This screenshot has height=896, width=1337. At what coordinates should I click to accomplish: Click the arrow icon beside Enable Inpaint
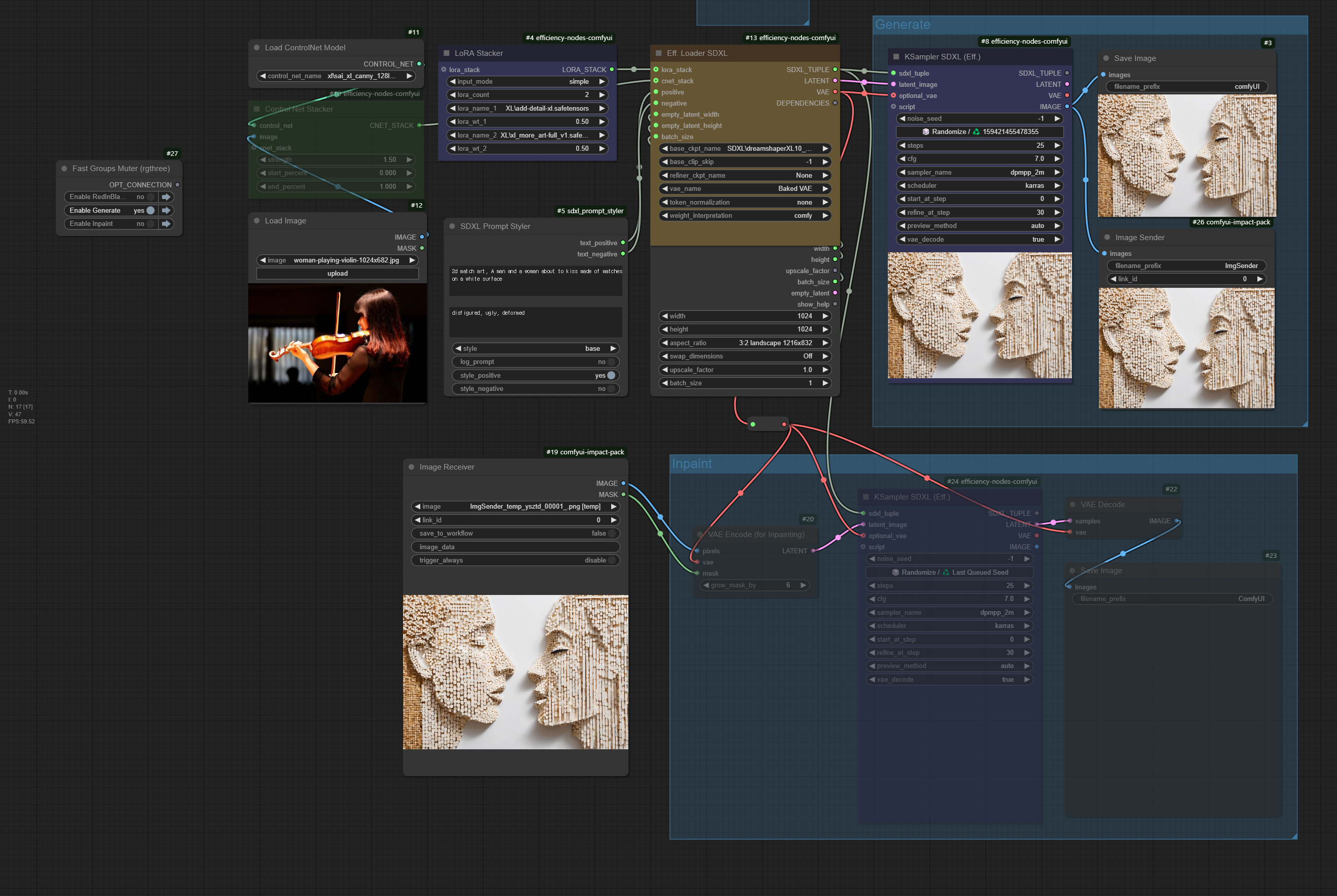(166, 224)
